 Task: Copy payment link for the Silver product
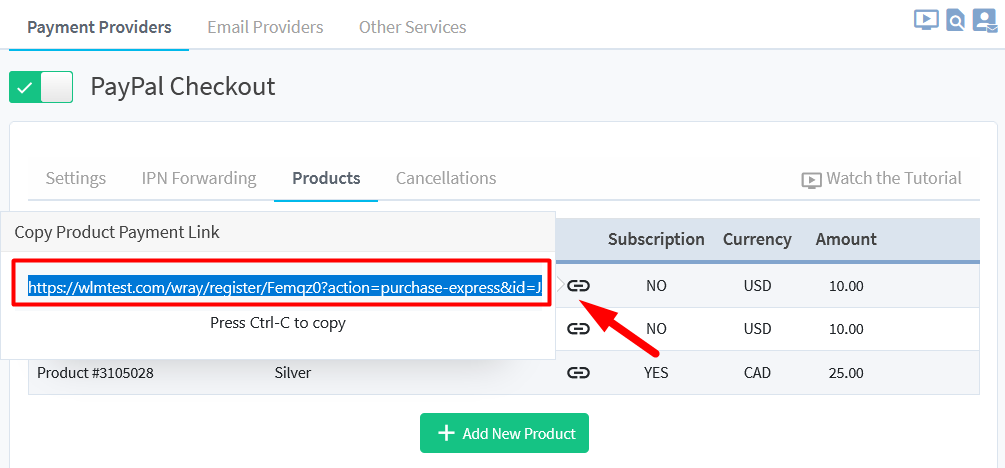(578, 372)
